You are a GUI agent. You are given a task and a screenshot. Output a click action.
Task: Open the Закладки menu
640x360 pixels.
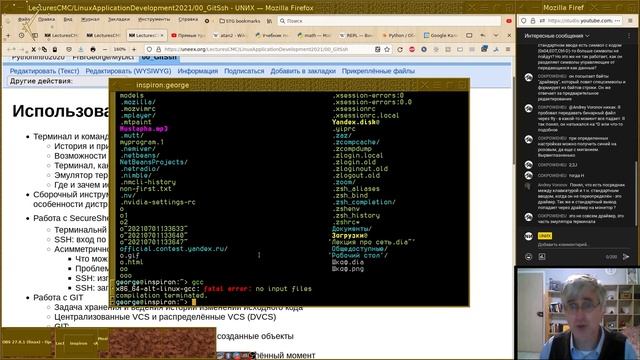coord(119,20)
